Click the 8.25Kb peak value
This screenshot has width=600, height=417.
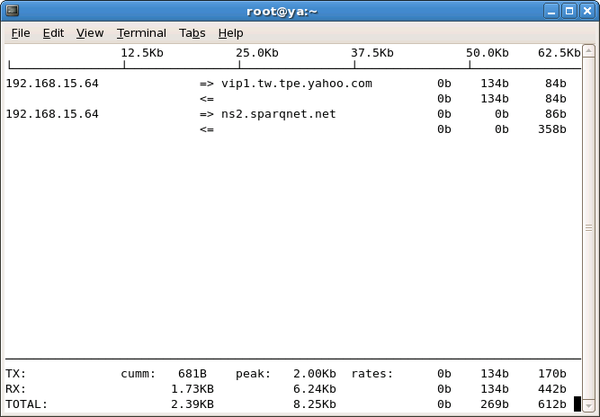point(315,404)
